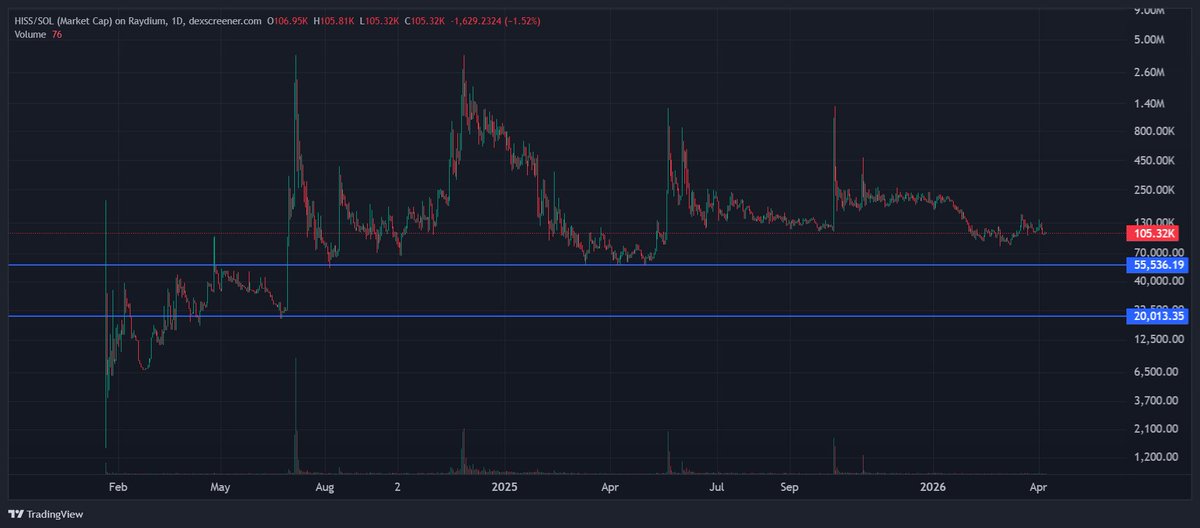The width and height of the screenshot is (1200, 528).
Task: Click the Sep date label on time axis
Action: pyautogui.click(x=790, y=488)
